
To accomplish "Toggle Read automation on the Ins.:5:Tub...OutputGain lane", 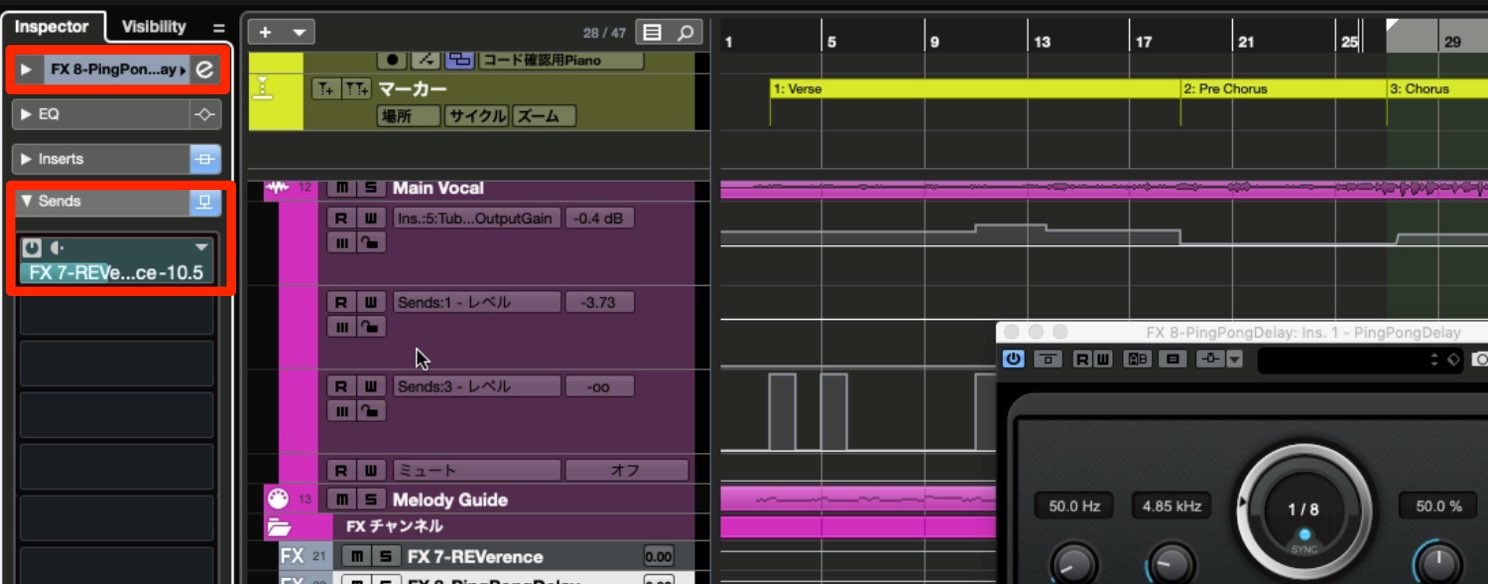I will (341, 218).
